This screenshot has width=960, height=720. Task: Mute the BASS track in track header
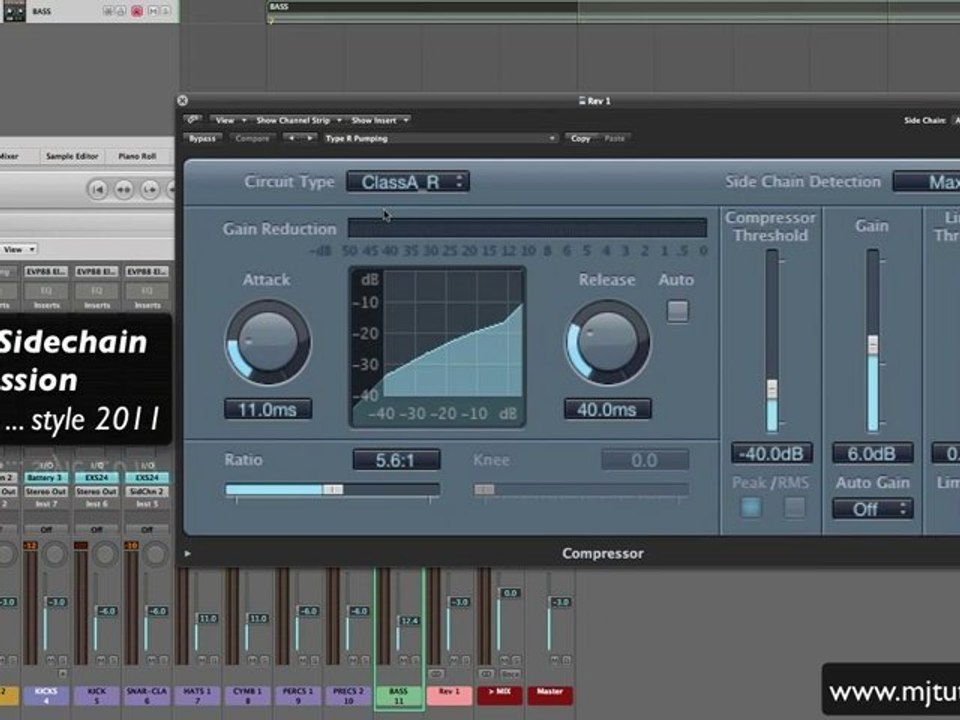(x=152, y=11)
